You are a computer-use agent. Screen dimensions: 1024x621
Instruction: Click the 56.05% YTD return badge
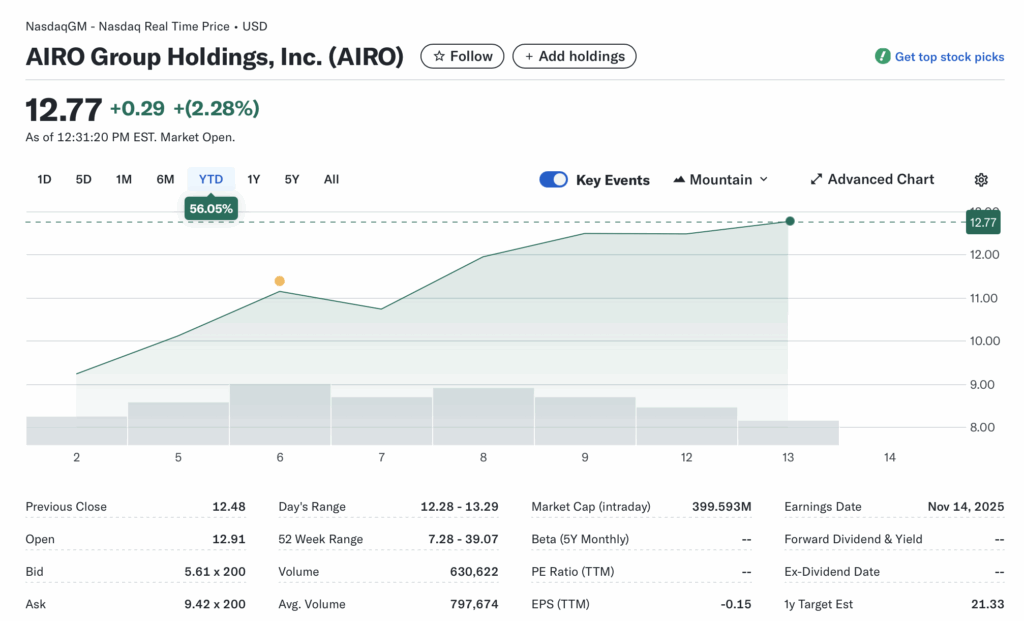tap(211, 208)
